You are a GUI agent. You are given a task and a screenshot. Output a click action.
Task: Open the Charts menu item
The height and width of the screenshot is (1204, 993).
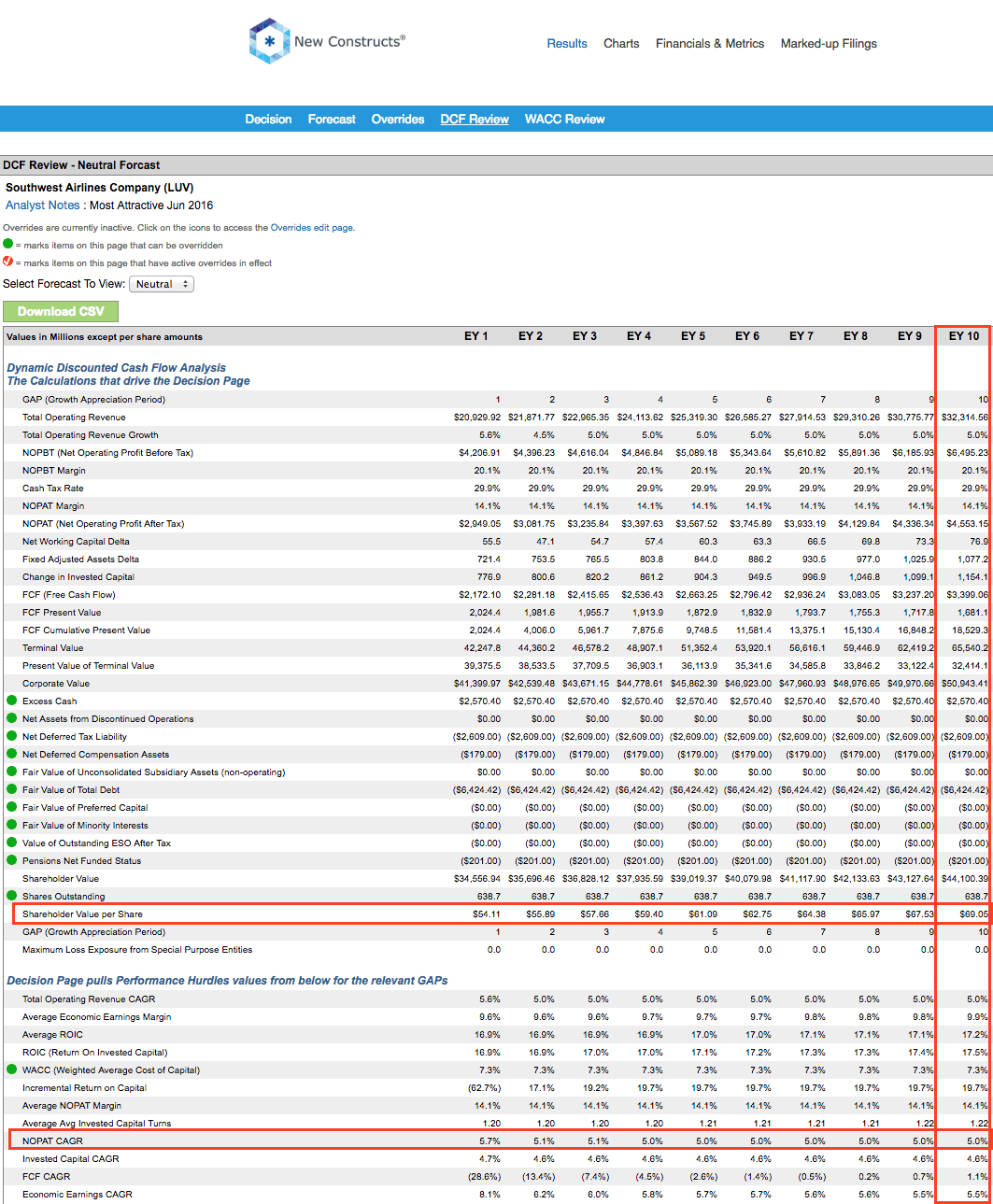coord(621,44)
